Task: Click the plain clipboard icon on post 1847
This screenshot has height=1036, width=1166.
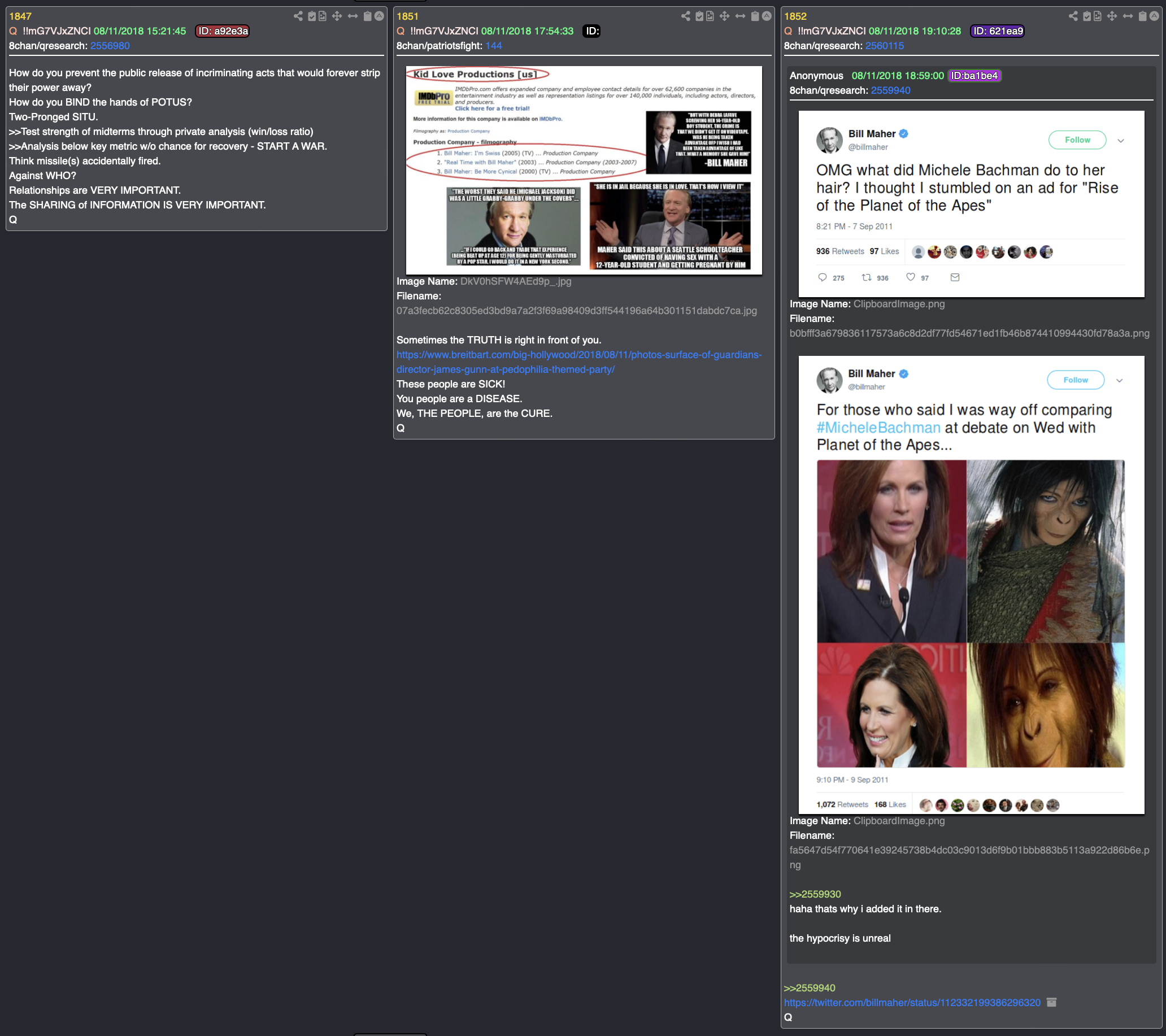Action: (x=368, y=16)
